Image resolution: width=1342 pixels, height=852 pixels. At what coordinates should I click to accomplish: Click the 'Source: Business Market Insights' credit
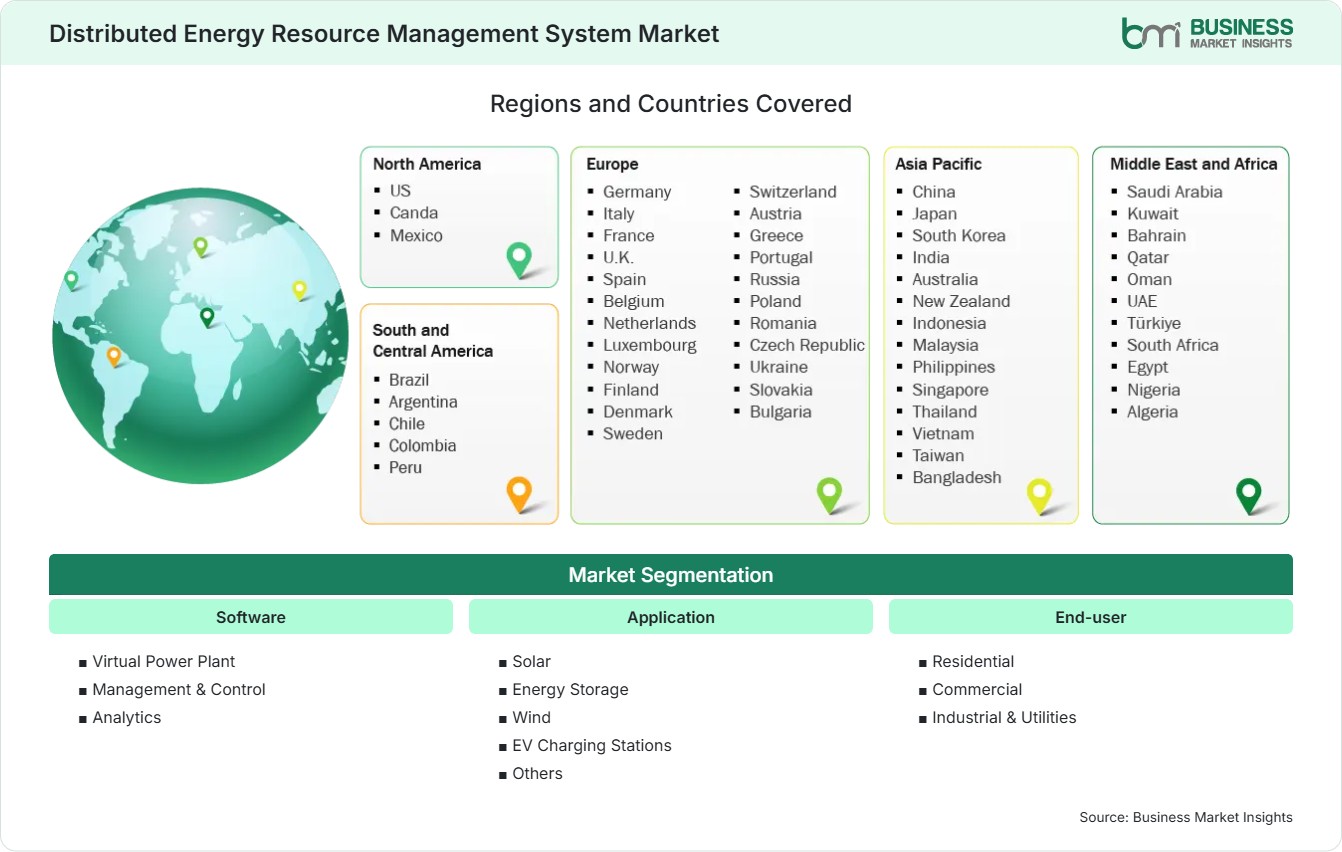coord(1186,817)
